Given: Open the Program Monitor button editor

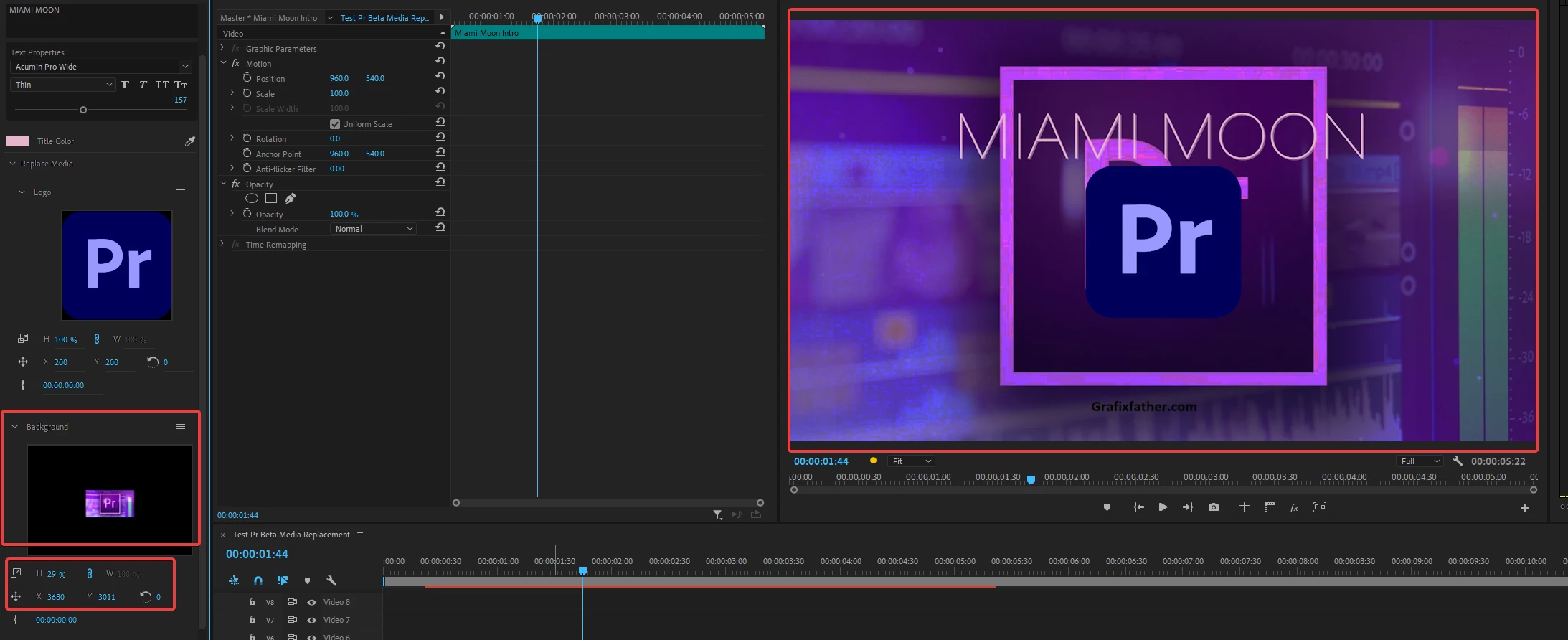Looking at the screenshot, I should pyautogui.click(x=1524, y=509).
